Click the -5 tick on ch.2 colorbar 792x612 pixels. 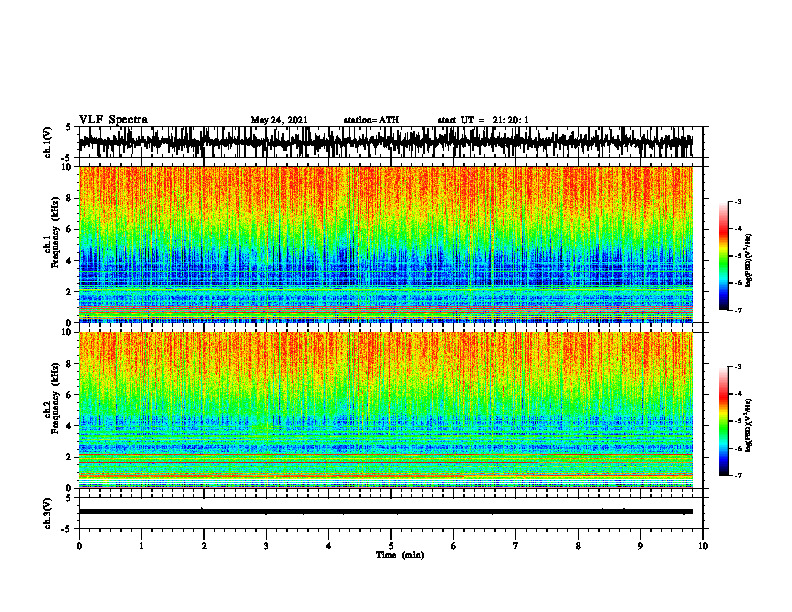coord(737,421)
